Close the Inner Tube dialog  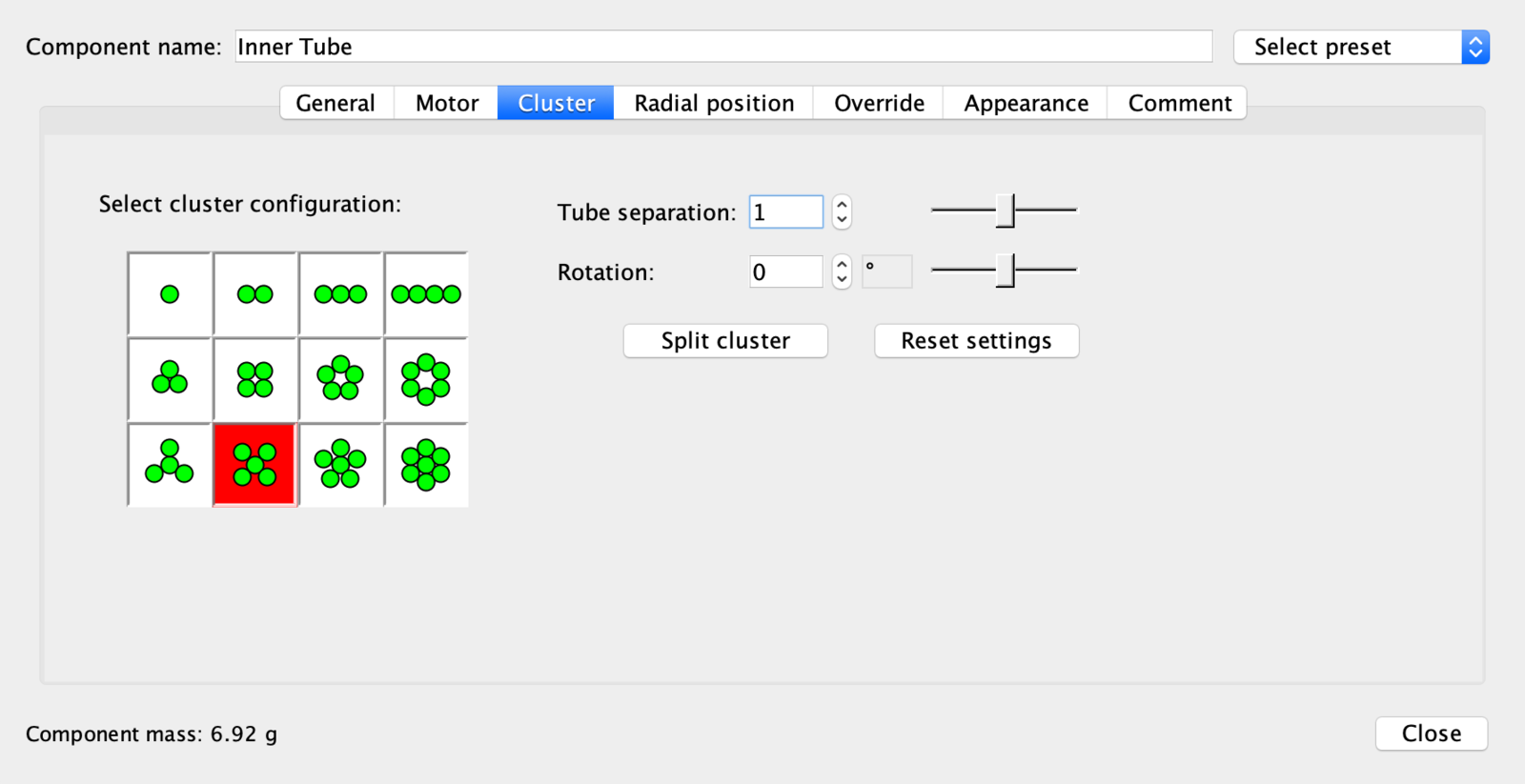point(1431,734)
